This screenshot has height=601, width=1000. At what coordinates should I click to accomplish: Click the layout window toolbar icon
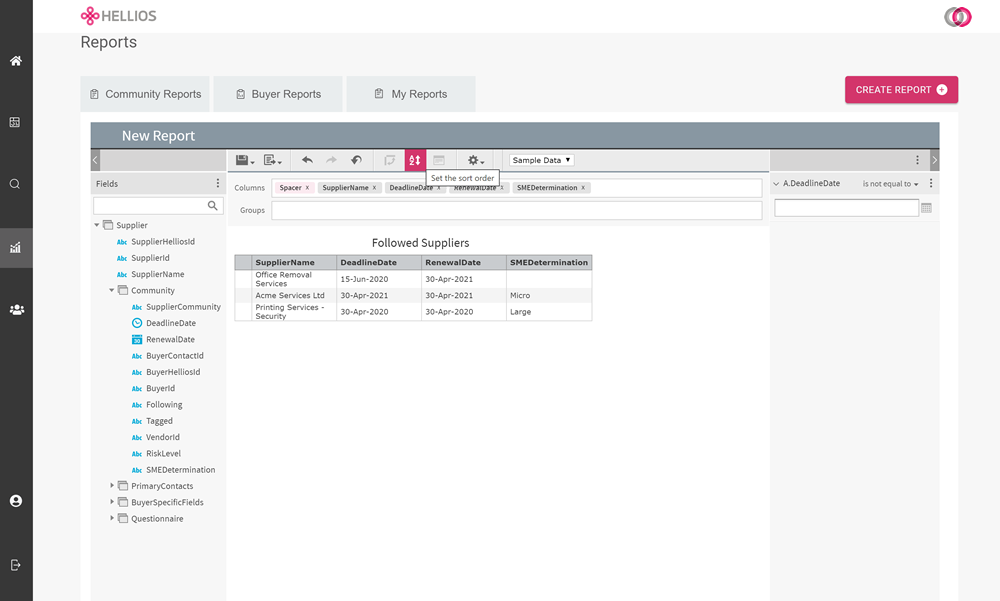click(439, 160)
